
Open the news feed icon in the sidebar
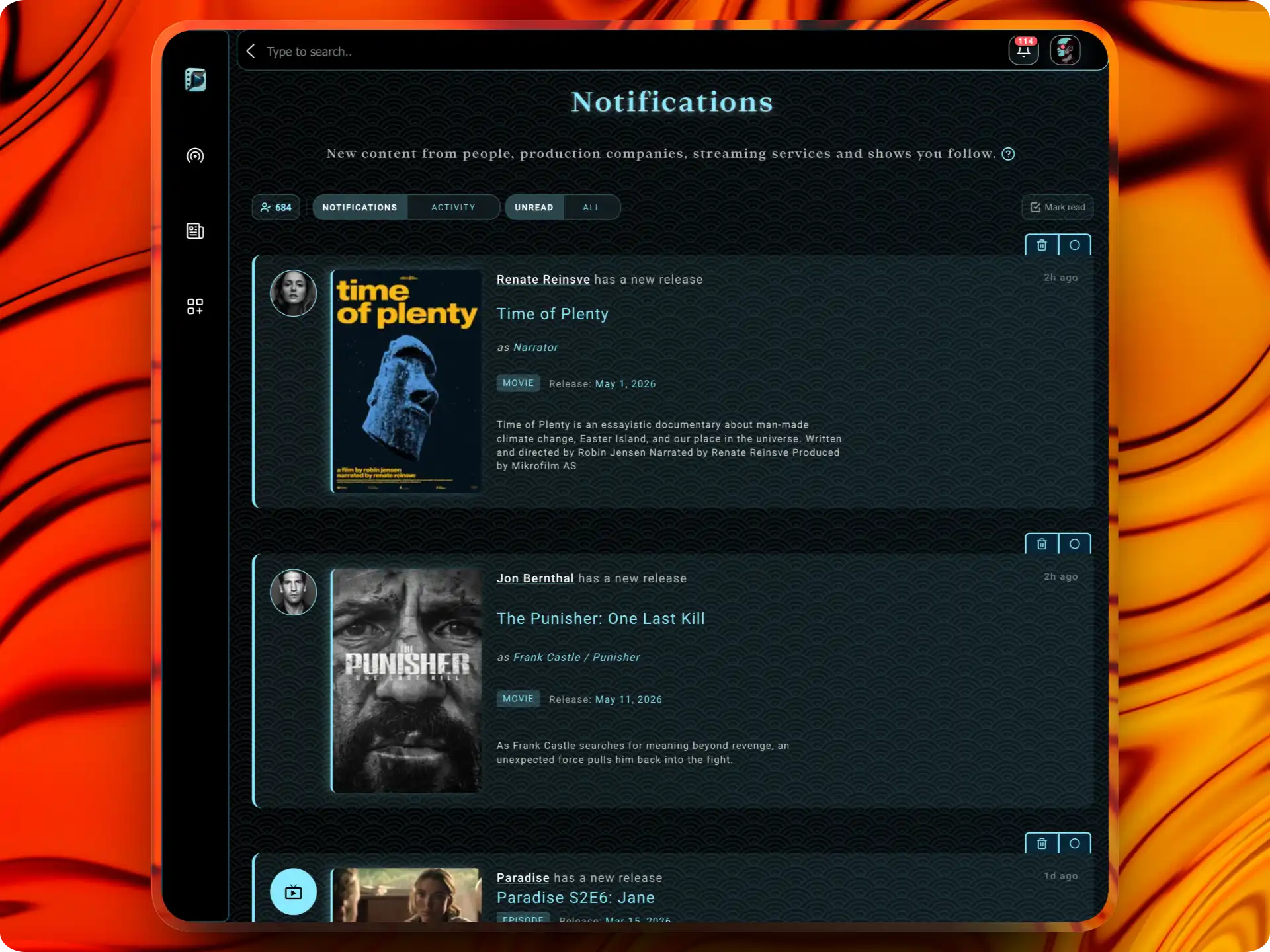tap(195, 231)
